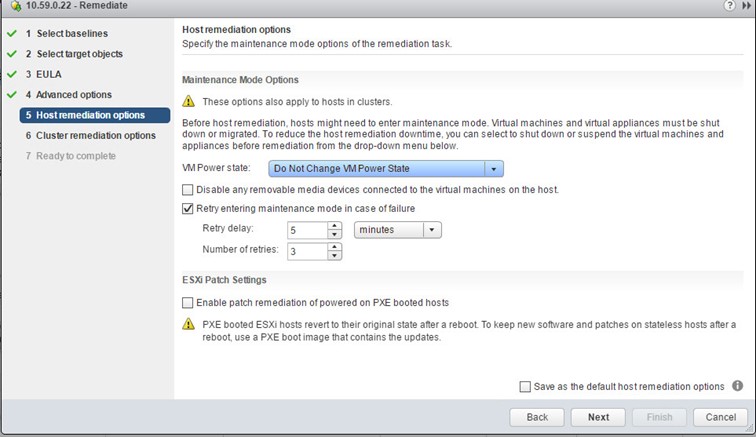The image size is (756, 437).
Task: Enable patch remediation of PXE booted hosts
Action: coord(188,302)
